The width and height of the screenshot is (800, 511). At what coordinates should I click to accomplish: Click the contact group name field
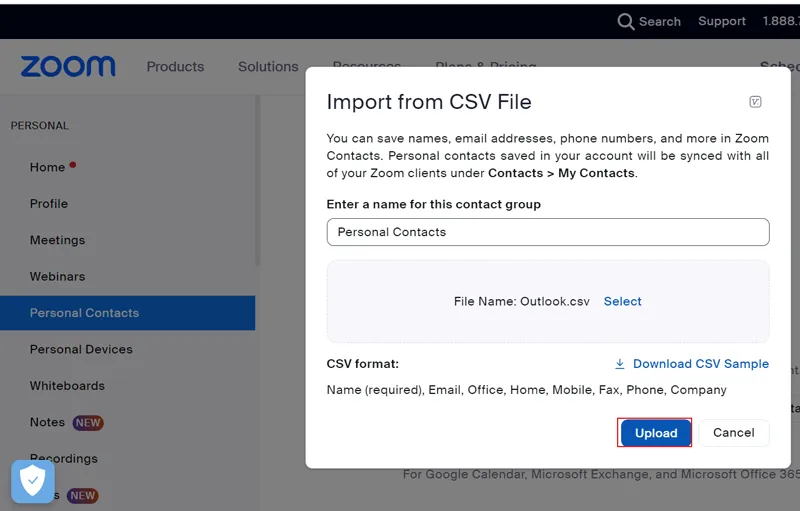(548, 232)
